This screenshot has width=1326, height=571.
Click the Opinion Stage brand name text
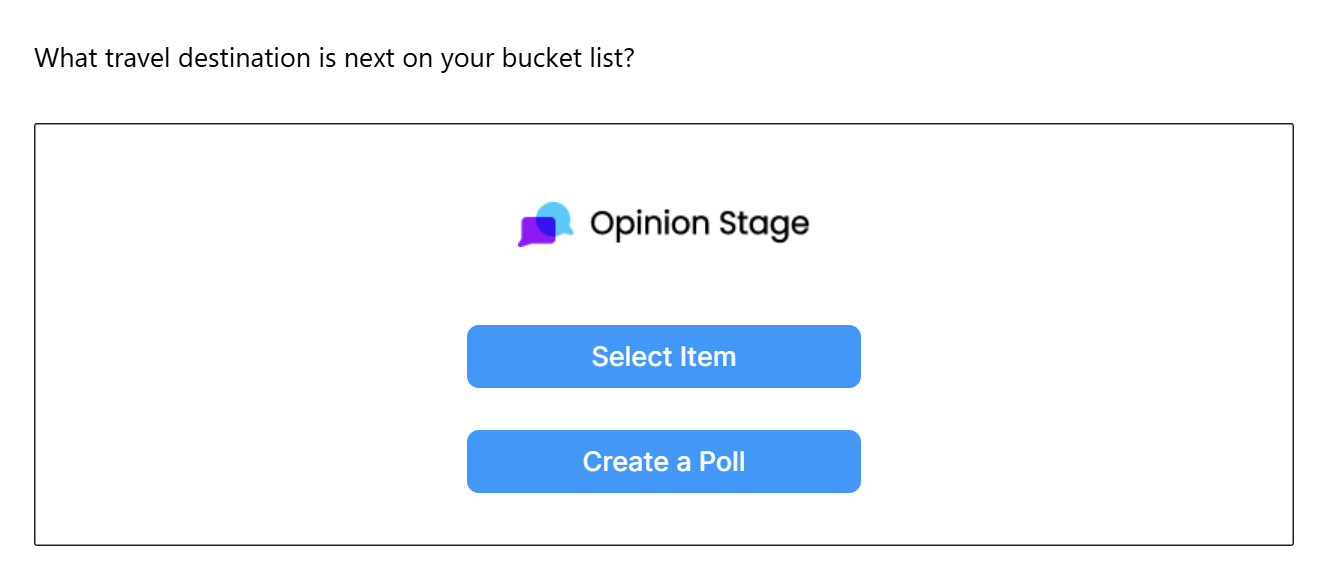(699, 224)
